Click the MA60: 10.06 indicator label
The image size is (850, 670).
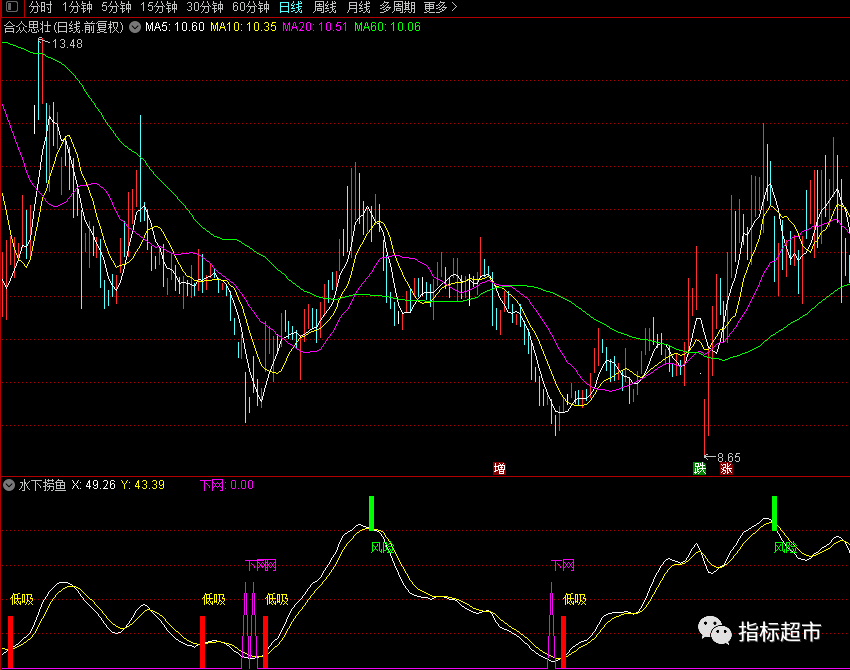(x=388, y=27)
